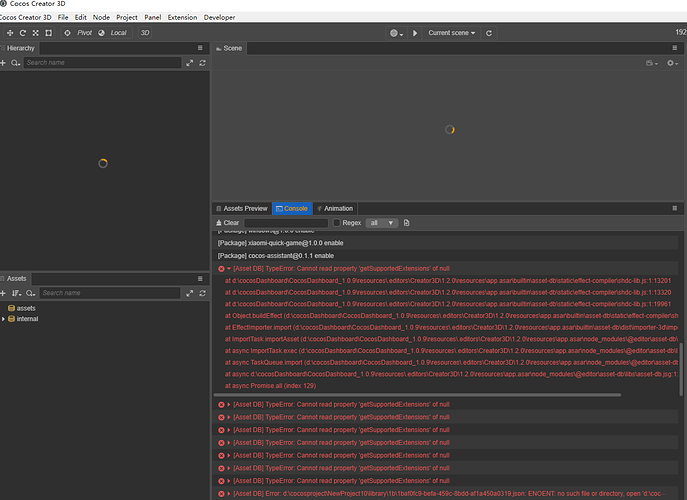687x500 pixels.
Task: Open the Node menu
Action: (x=101, y=17)
